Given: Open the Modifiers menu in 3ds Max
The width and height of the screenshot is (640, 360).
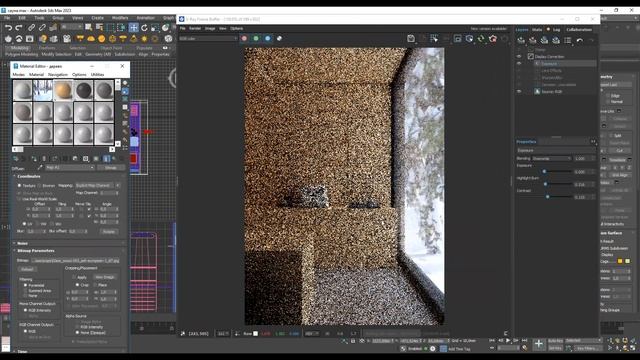Looking at the screenshot, I should [x=120, y=18].
